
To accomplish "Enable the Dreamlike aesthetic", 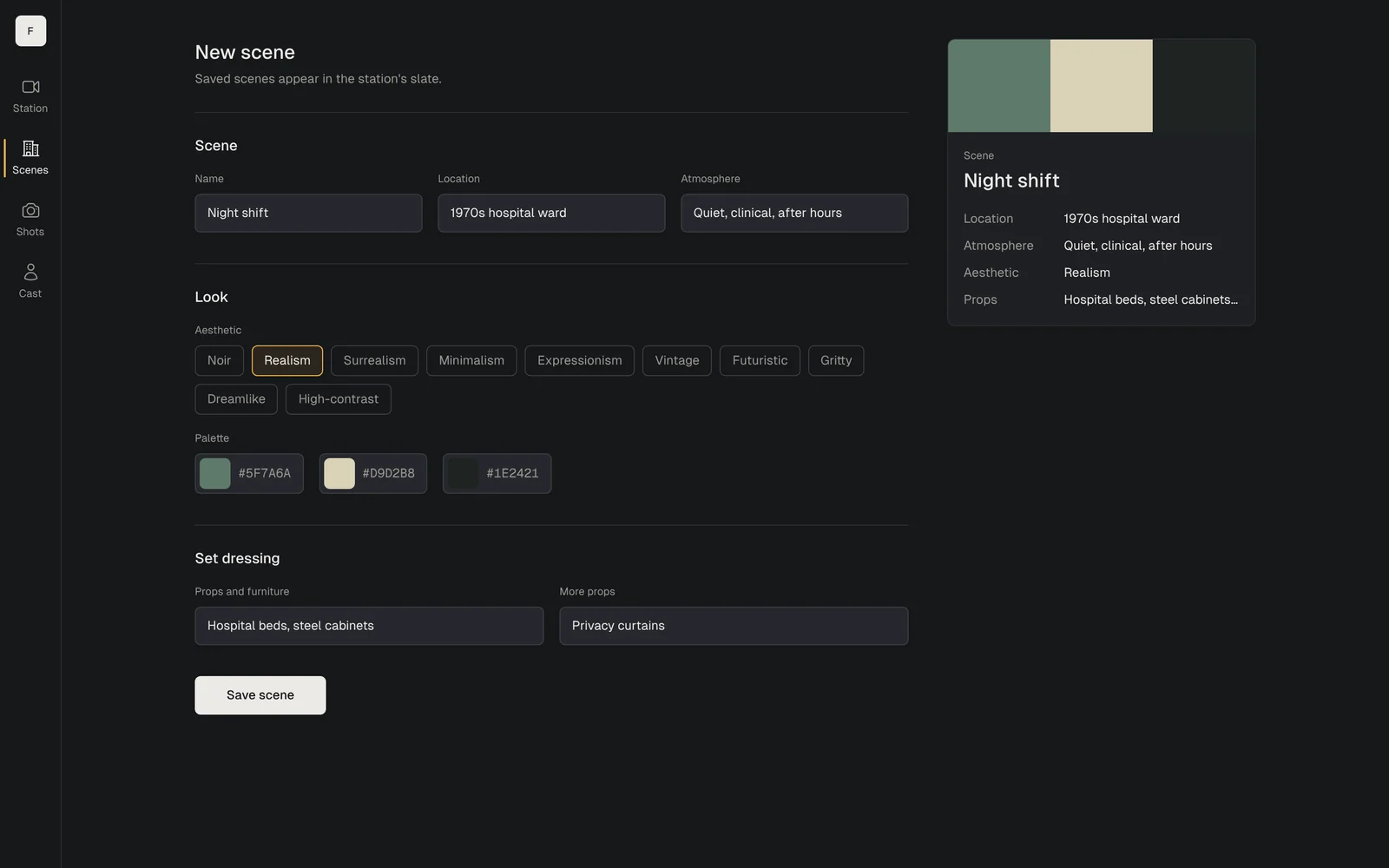I will click(236, 399).
